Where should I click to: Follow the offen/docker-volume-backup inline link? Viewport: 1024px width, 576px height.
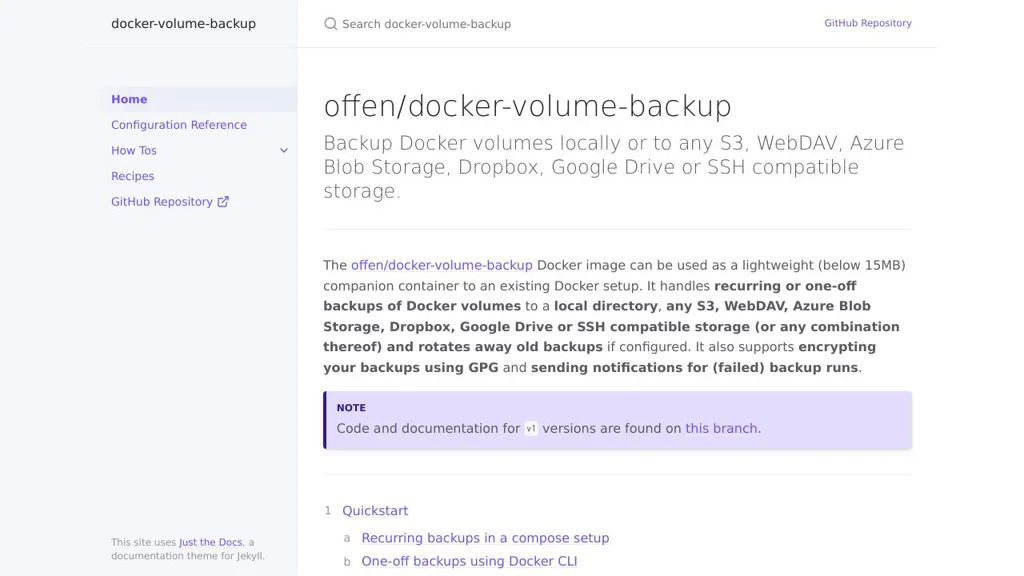(441, 265)
